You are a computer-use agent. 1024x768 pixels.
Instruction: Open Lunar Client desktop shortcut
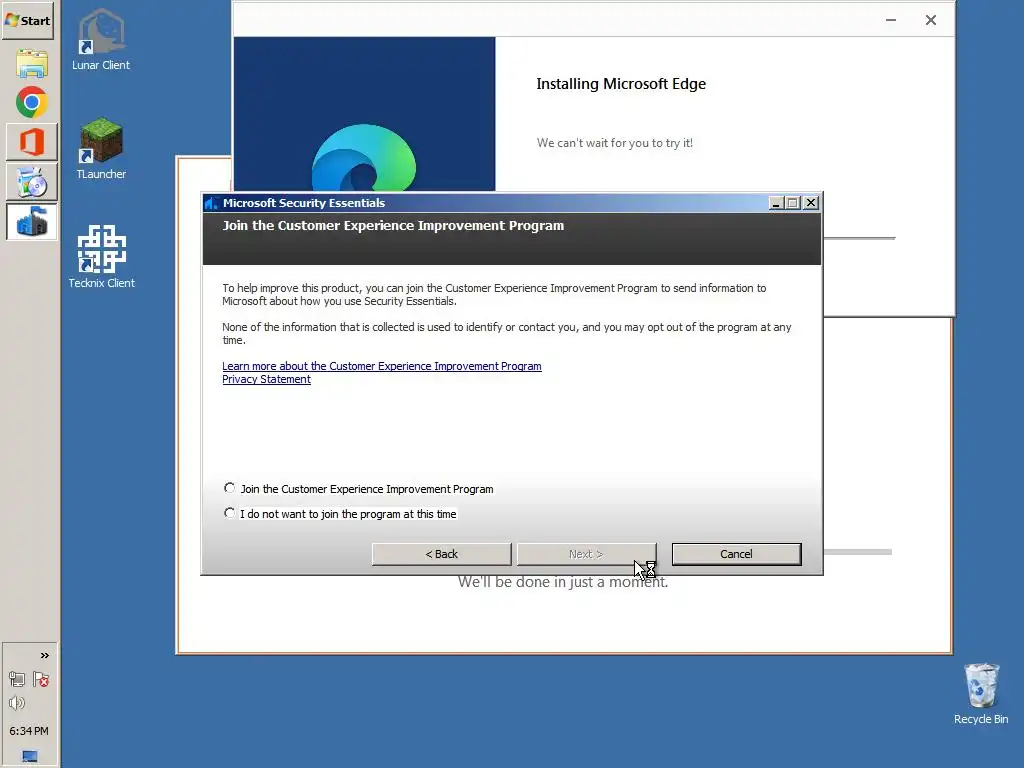(101, 40)
